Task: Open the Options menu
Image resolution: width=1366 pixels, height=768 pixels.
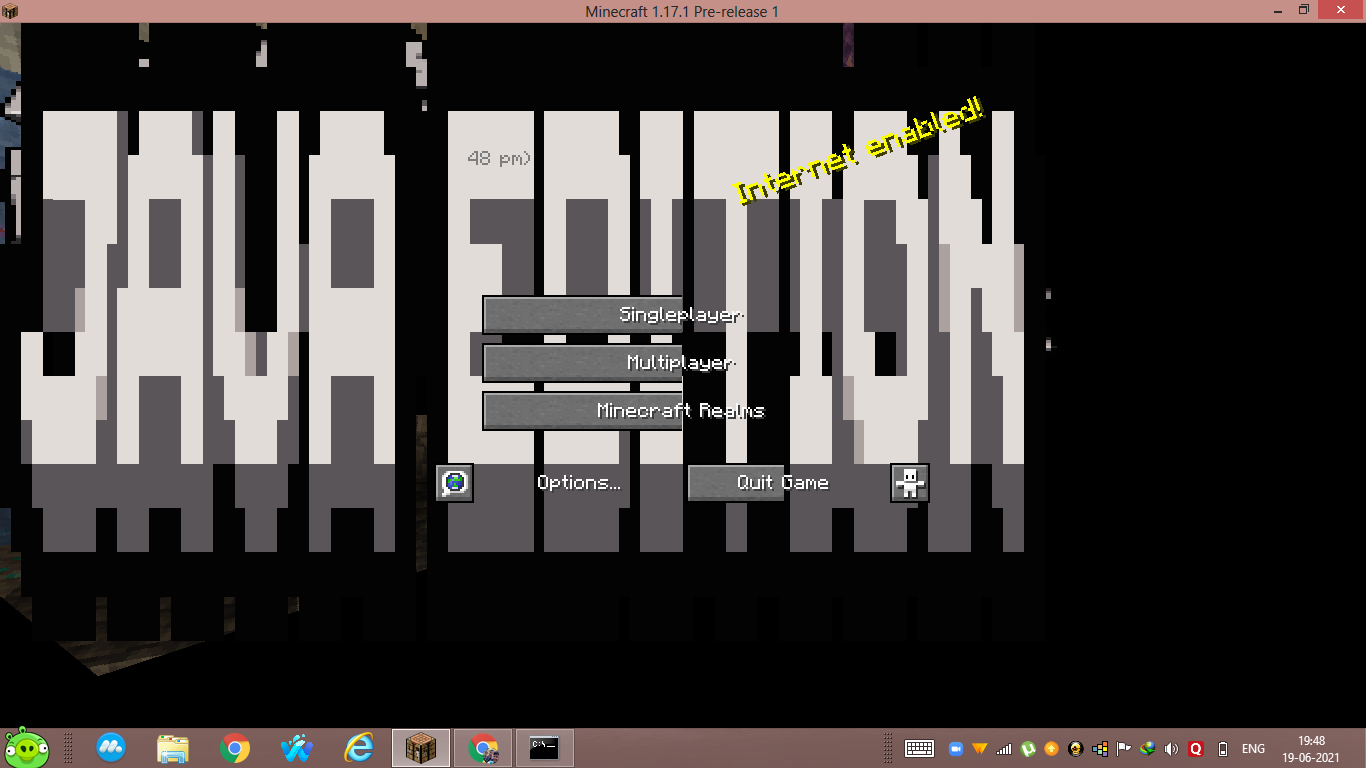Action: (579, 482)
